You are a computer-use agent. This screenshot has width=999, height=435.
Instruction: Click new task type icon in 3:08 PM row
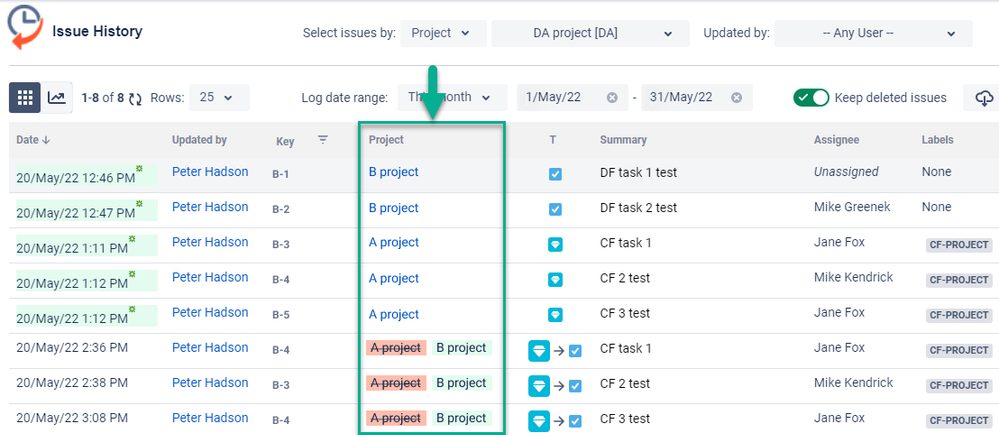[x=575, y=421]
